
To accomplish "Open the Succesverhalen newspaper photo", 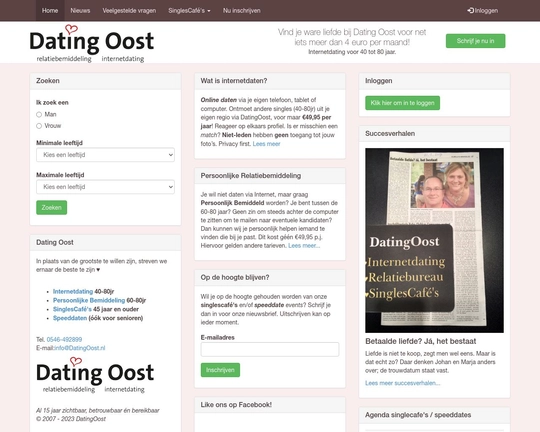I will pyautogui.click(x=434, y=240).
